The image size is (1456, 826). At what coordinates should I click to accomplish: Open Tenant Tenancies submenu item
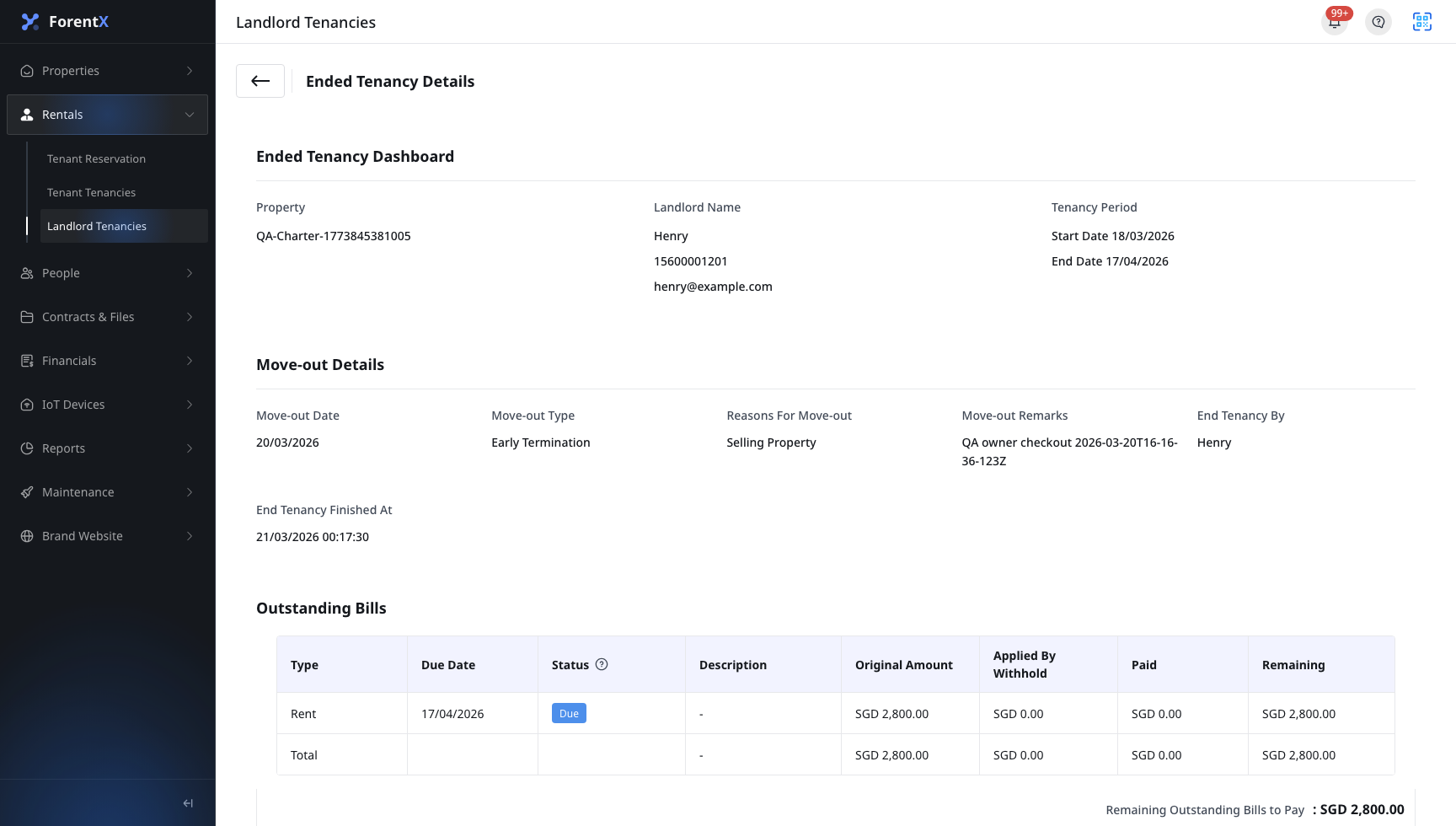coord(124,192)
